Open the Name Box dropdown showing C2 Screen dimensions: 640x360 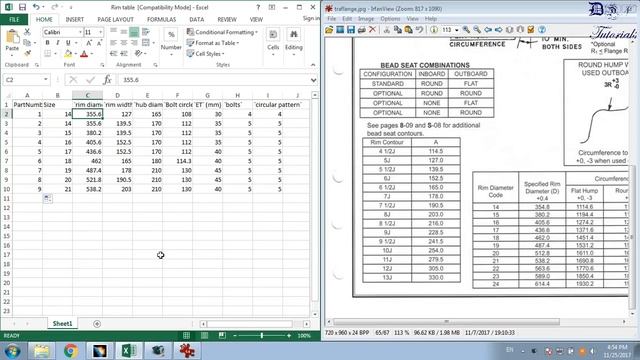tap(46, 80)
